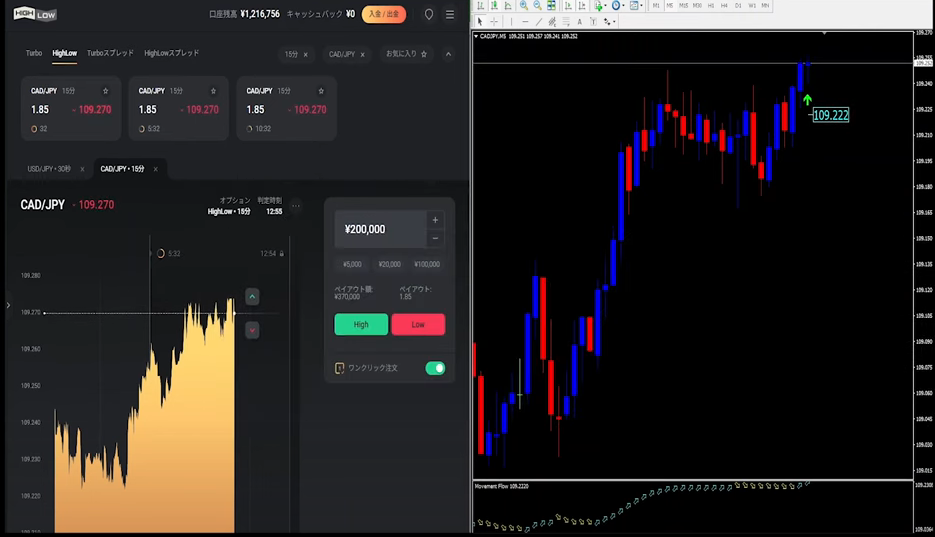Select the CAD/JPY card with 10:32 countdown
The height and width of the screenshot is (537, 935).
click(287, 108)
